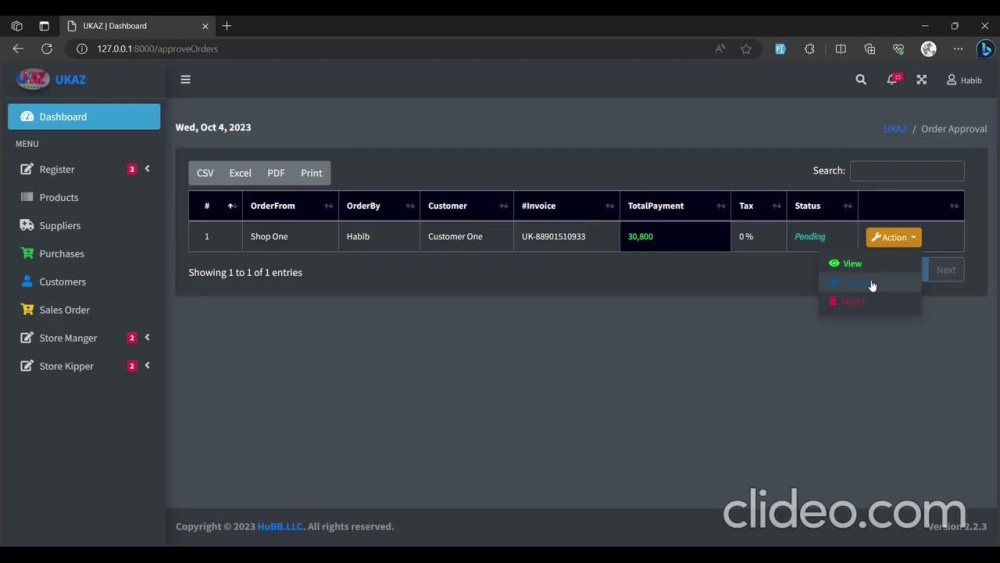Open the Dashboard sidebar item

tap(84, 117)
